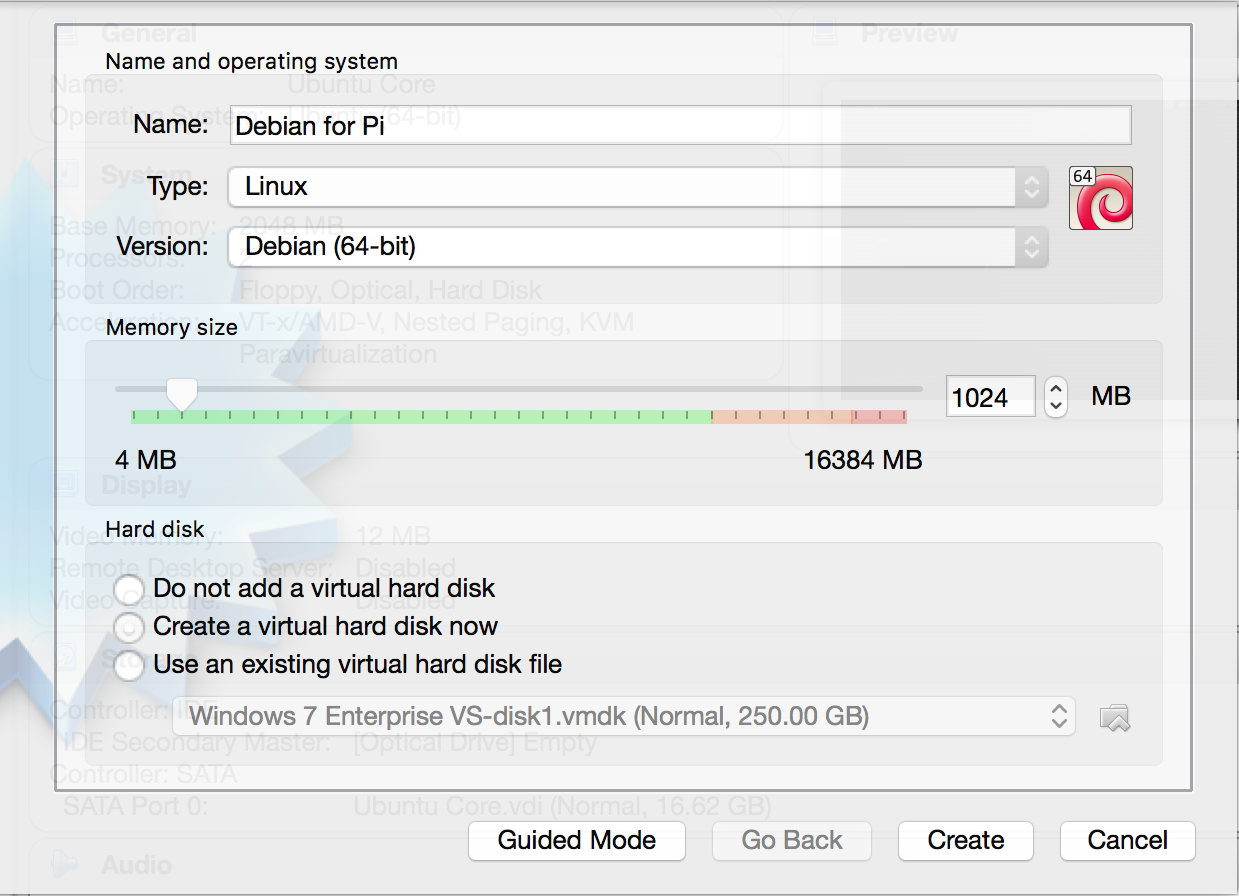
Task: Click the orange zone of the memory scale
Action: (x=781, y=416)
